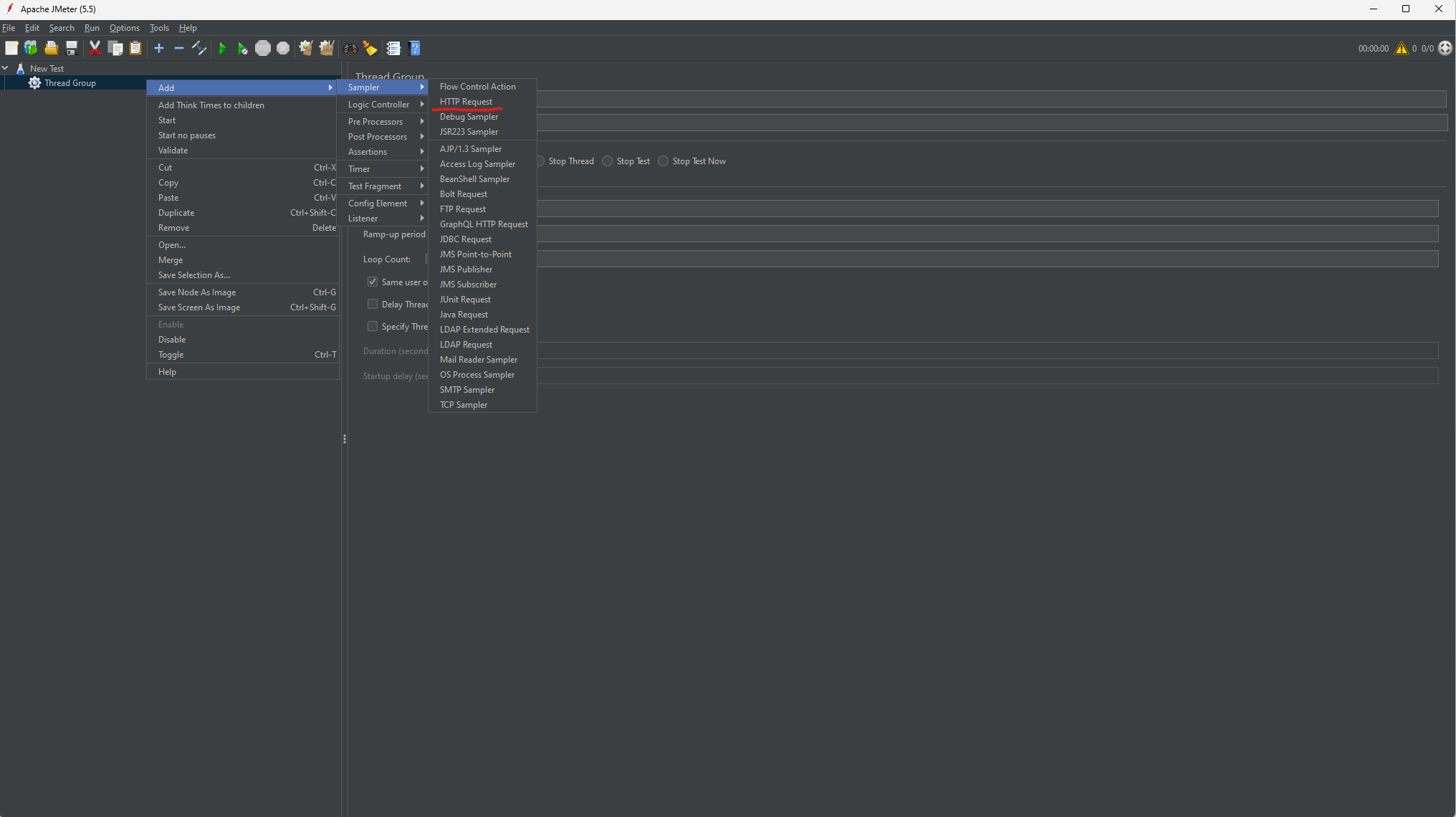
Task: Click the yellow warning log indicator
Action: 1402,48
